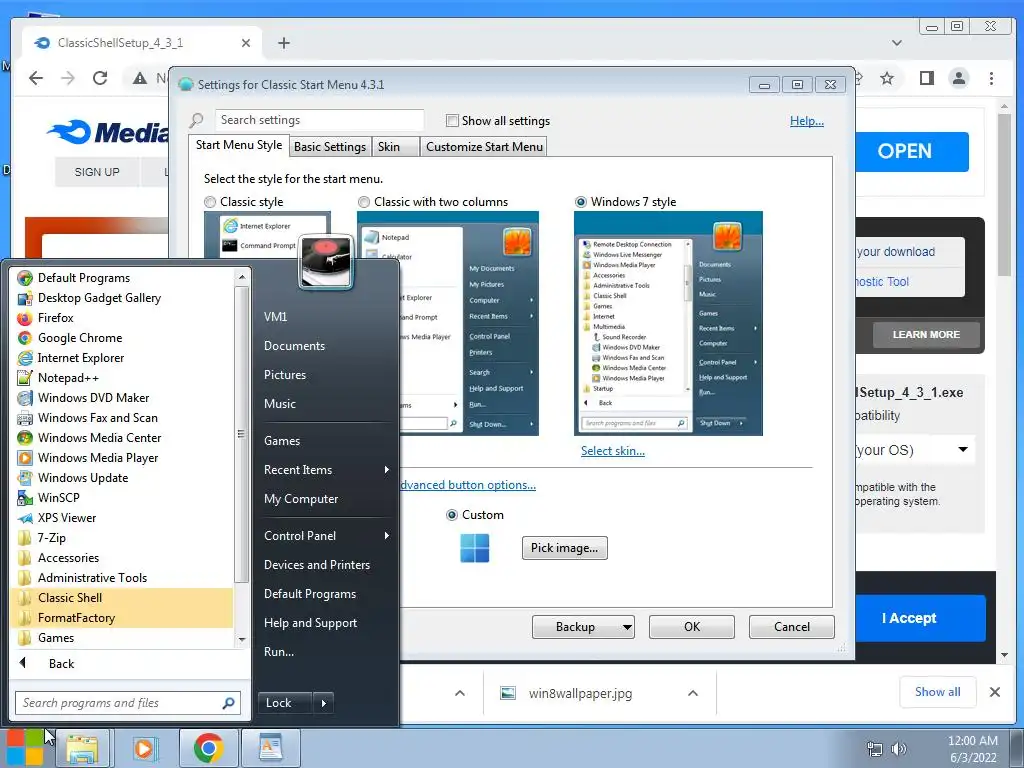Click the start menu user picture
The image size is (1024, 768).
tap(326, 261)
